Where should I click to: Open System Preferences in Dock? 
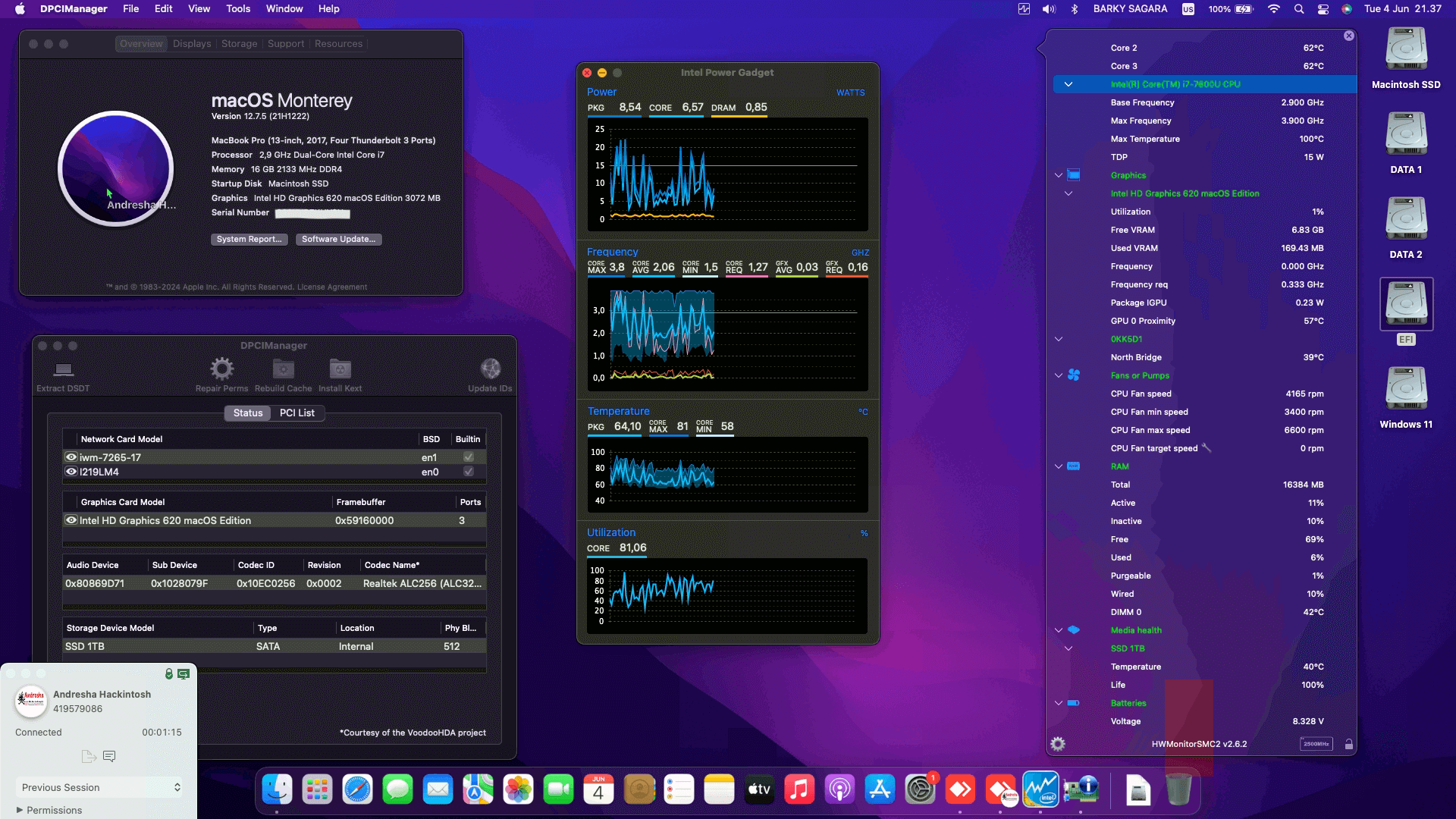pos(920,790)
